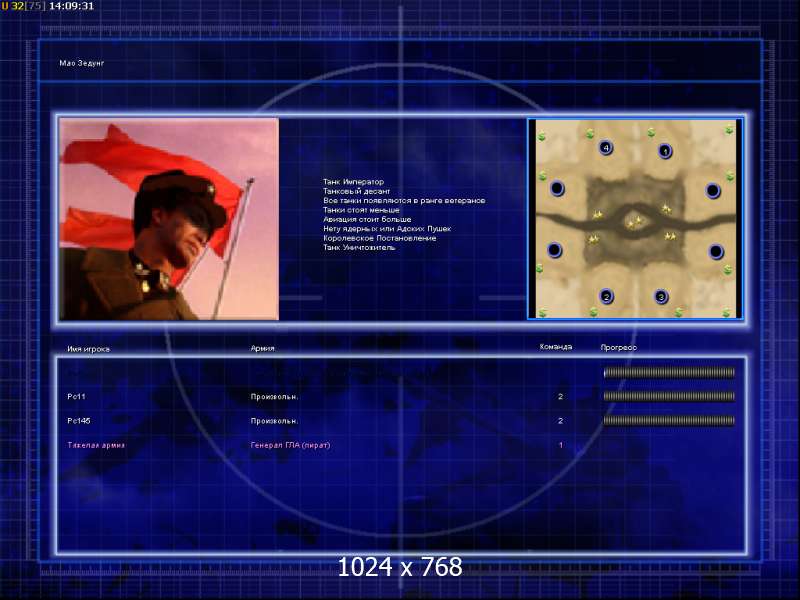Click the unnumbered start circle above position 3

716,252
